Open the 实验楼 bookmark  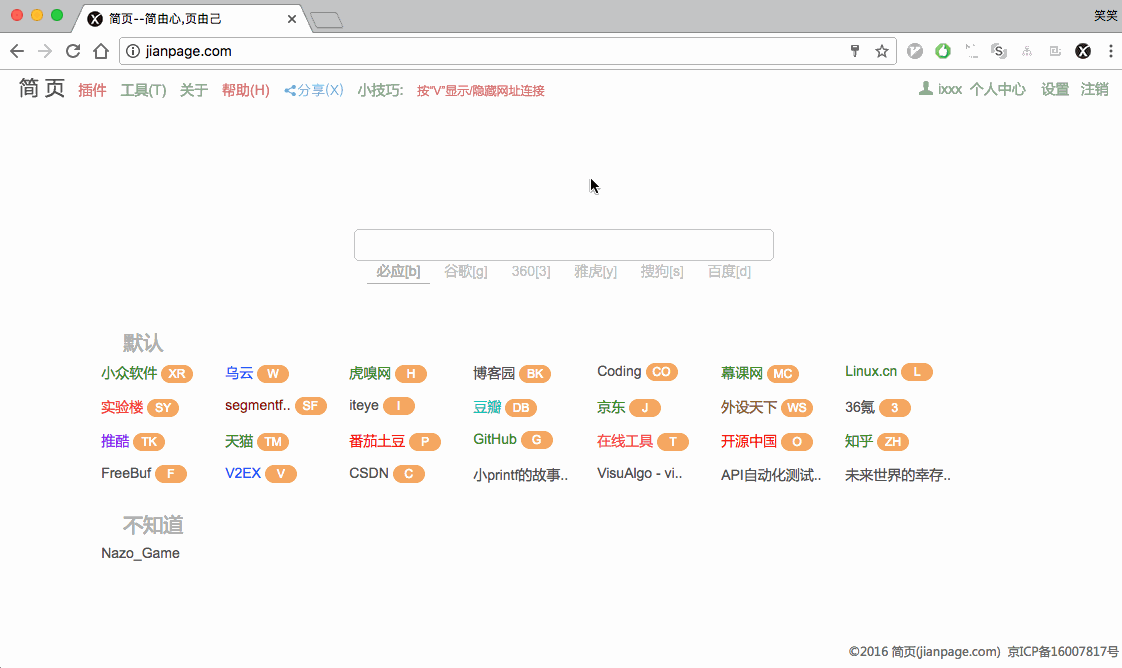click(x=122, y=408)
